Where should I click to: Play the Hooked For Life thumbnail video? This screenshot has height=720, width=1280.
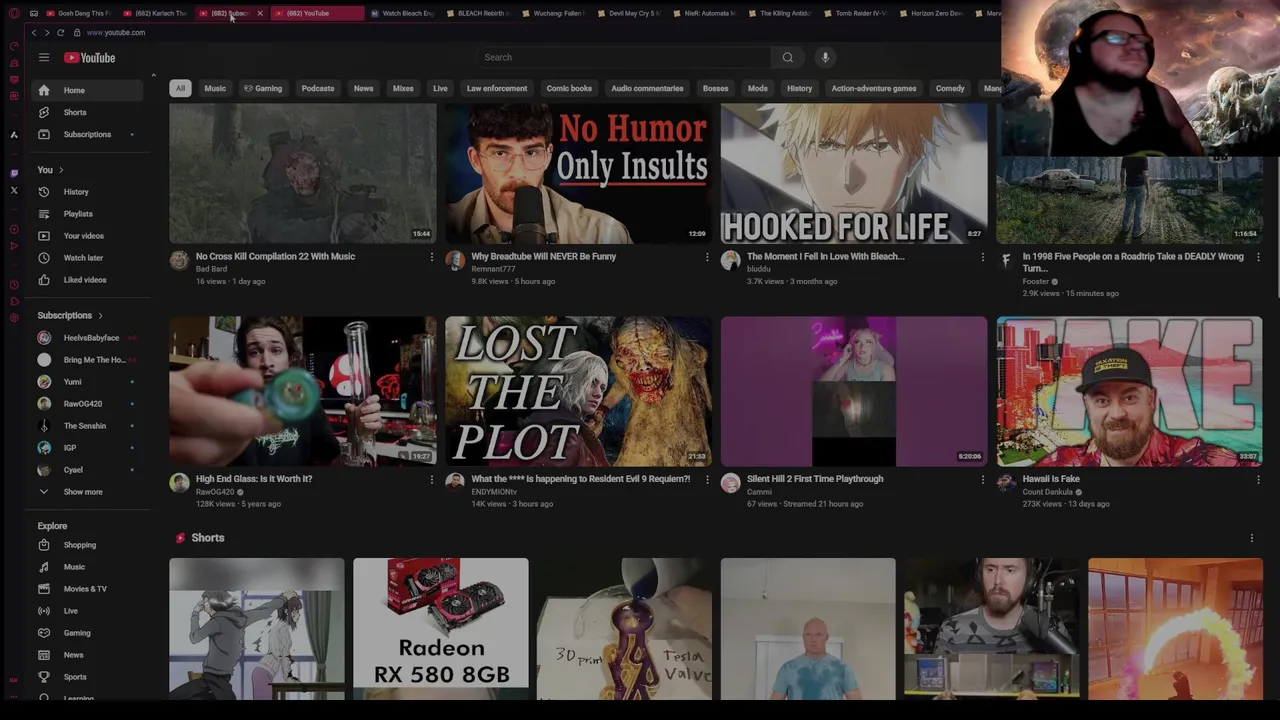click(x=854, y=174)
